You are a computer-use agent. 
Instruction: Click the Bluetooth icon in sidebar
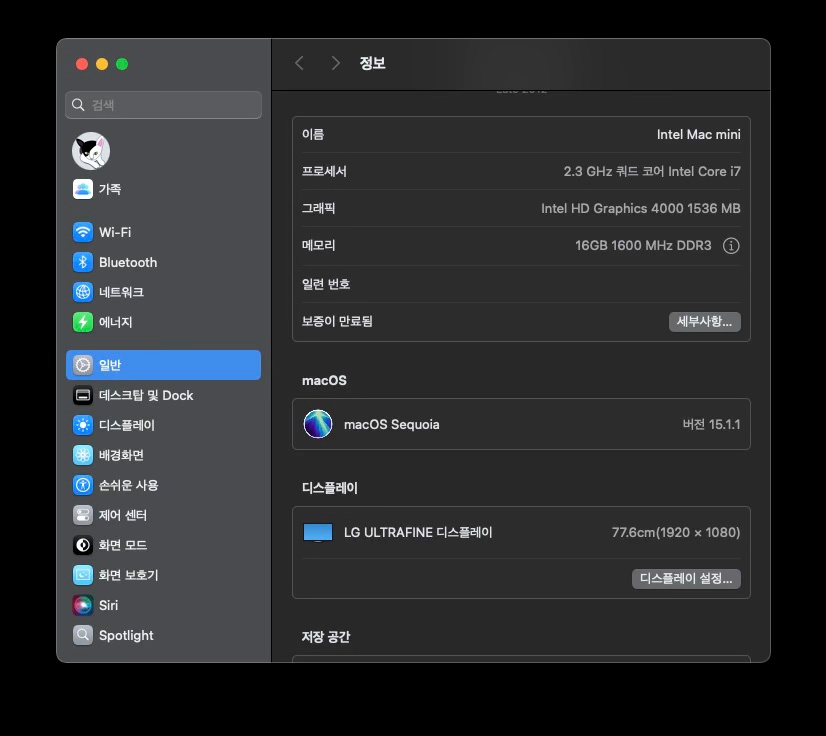(83, 262)
